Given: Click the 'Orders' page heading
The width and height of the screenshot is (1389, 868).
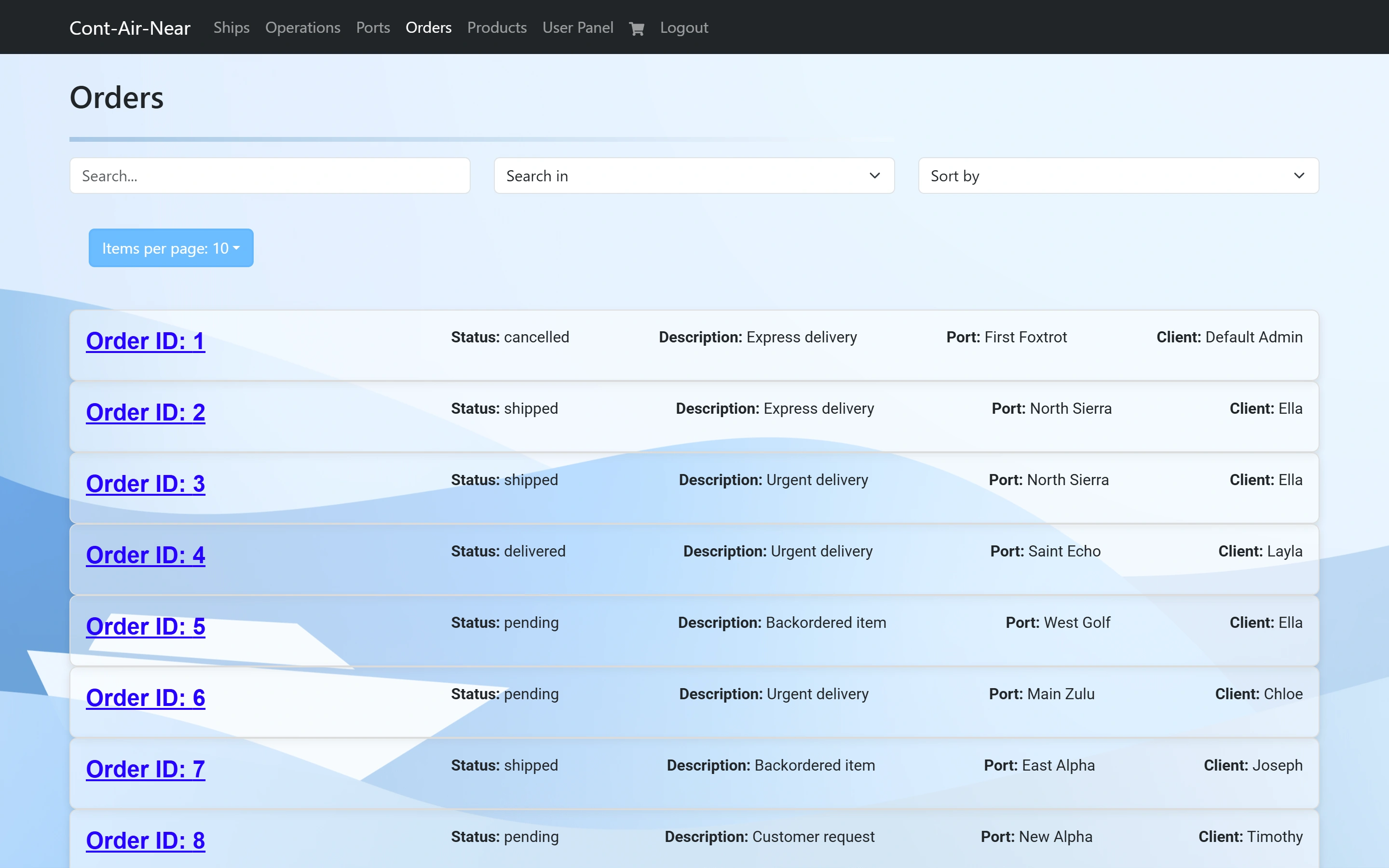Looking at the screenshot, I should 117,97.
